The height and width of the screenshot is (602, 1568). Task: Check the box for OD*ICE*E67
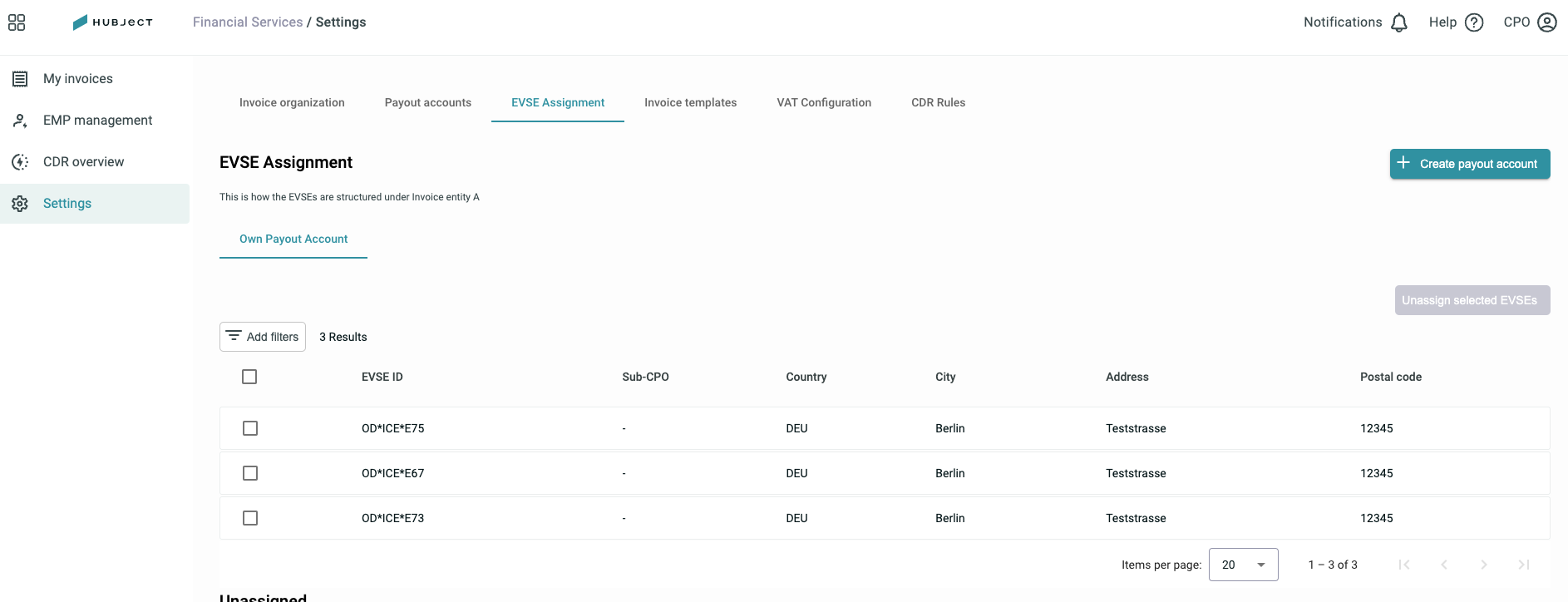250,473
